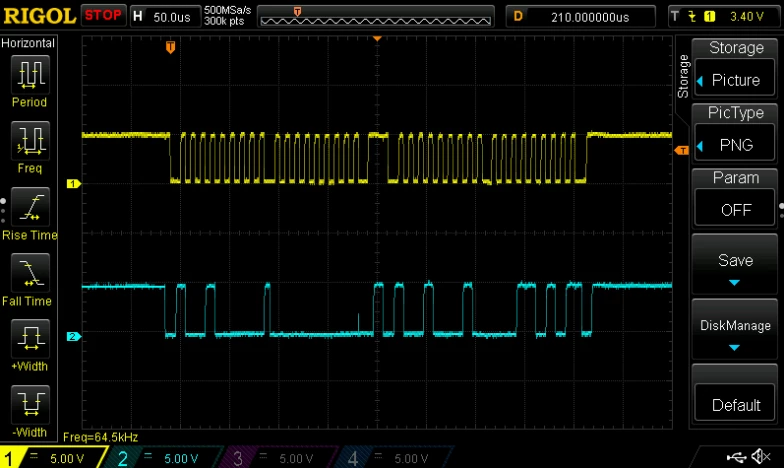Viewport: 784px width, 468px height.
Task: Click the 300k pts memory depth readout
Action: (x=224, y=22)
